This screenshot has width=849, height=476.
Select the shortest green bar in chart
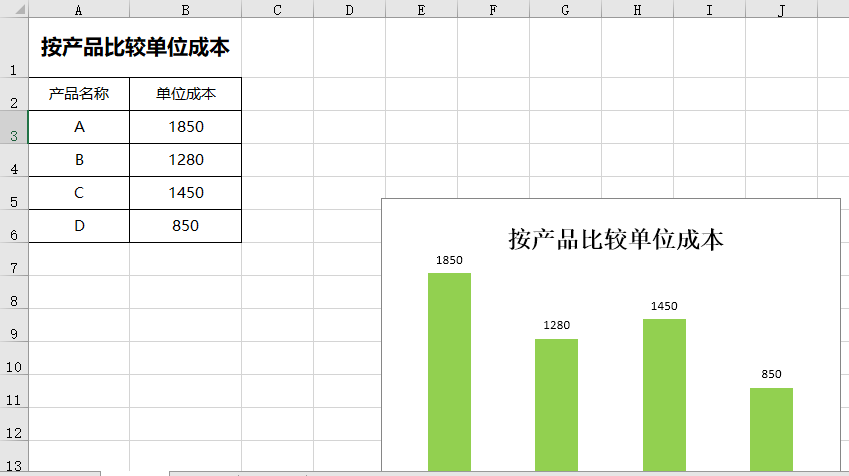pos(771,428)
